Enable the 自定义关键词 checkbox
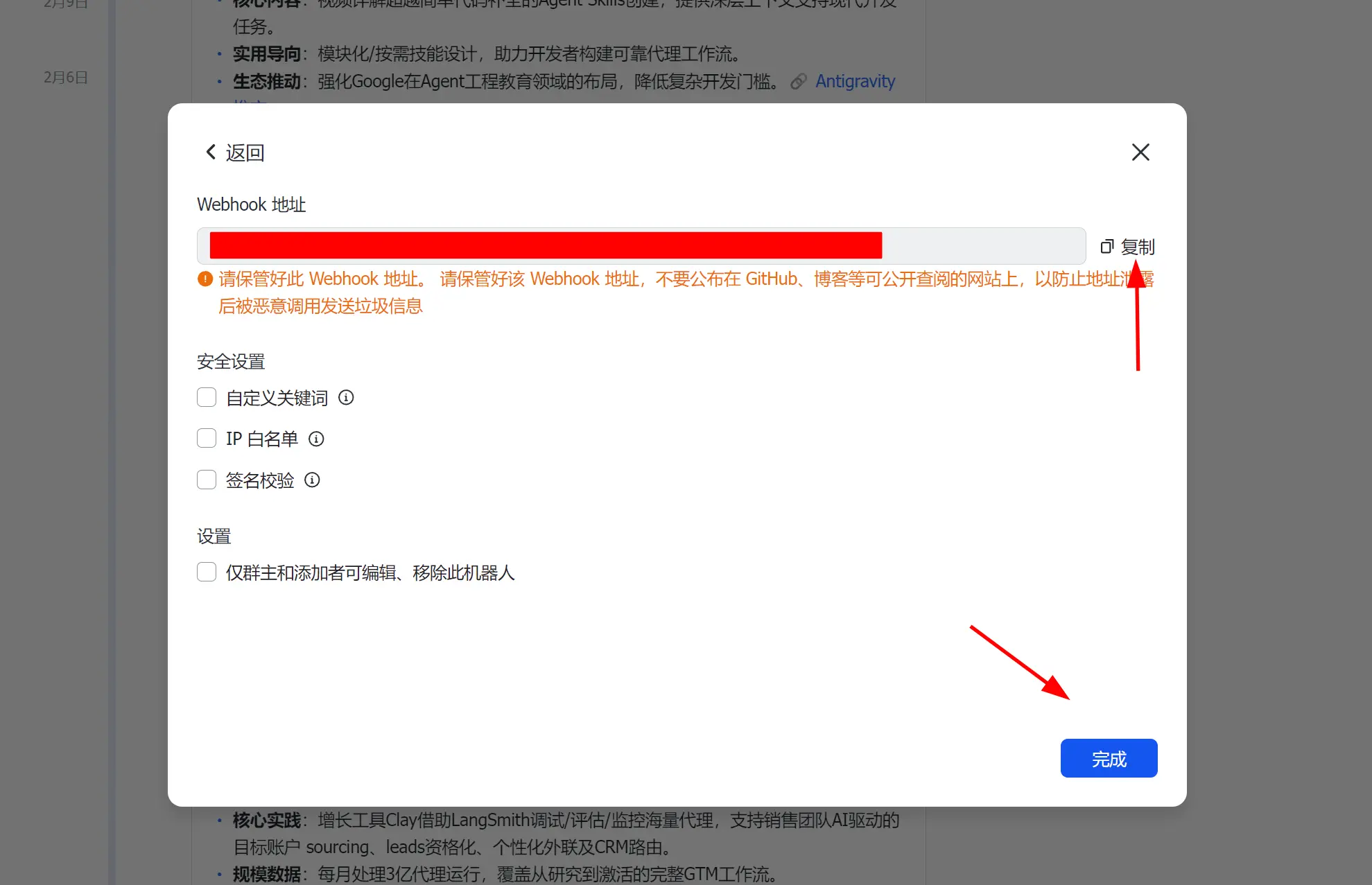The width and height of the screenshot is (1372, 885). 207,397
